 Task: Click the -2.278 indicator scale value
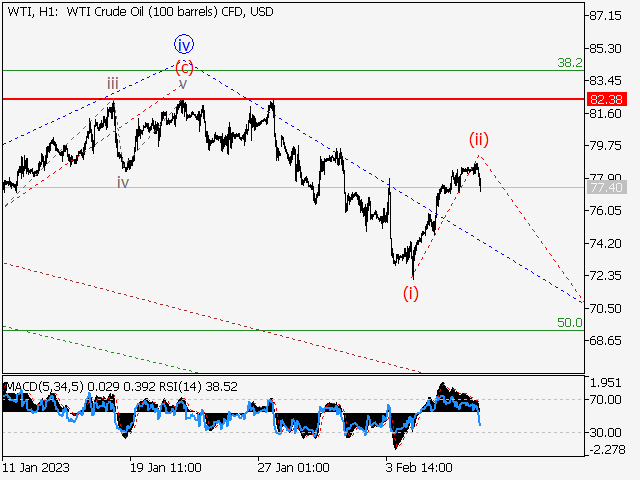coord(607,450)
